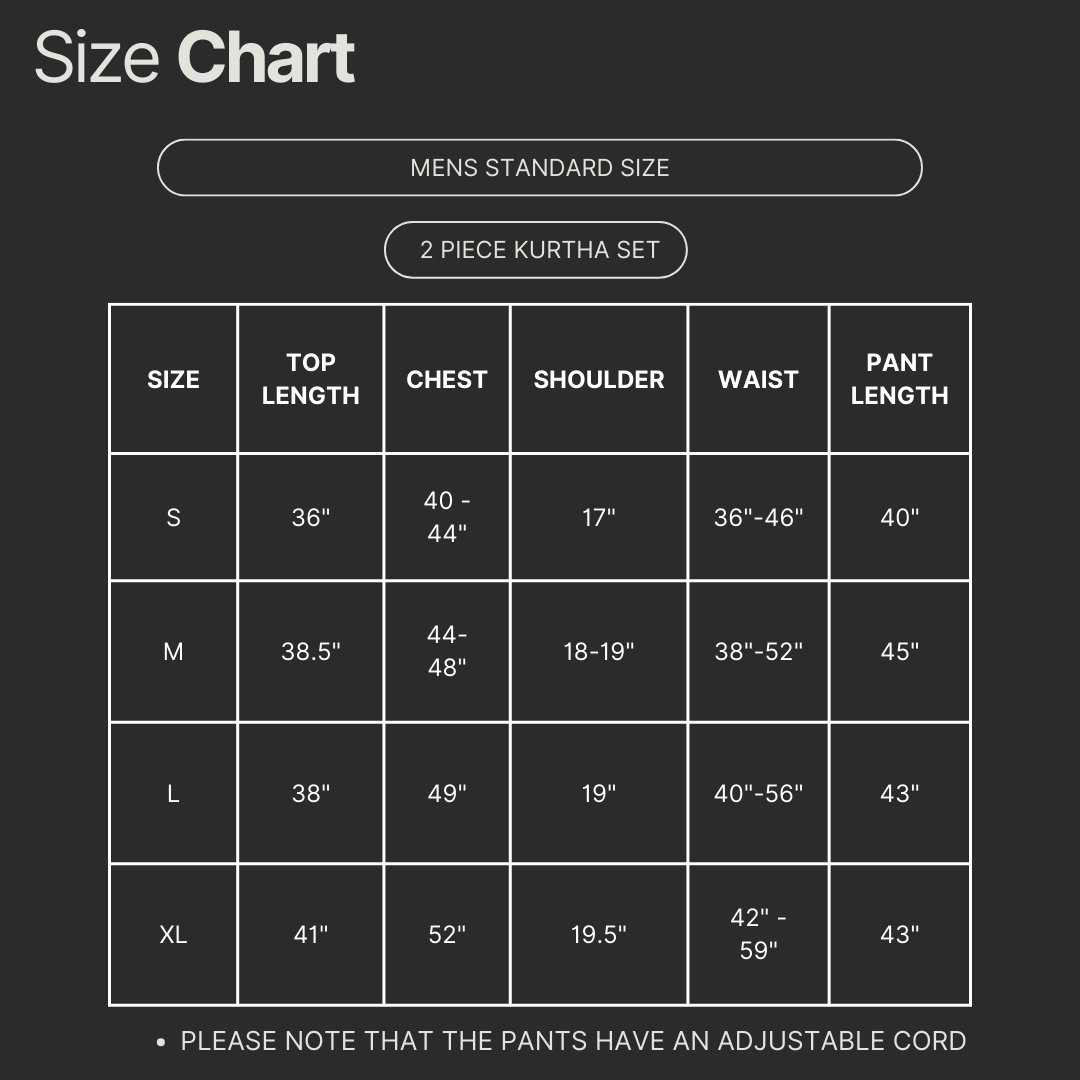
Task: Click the WAIST column header
Action: point(758,380)
